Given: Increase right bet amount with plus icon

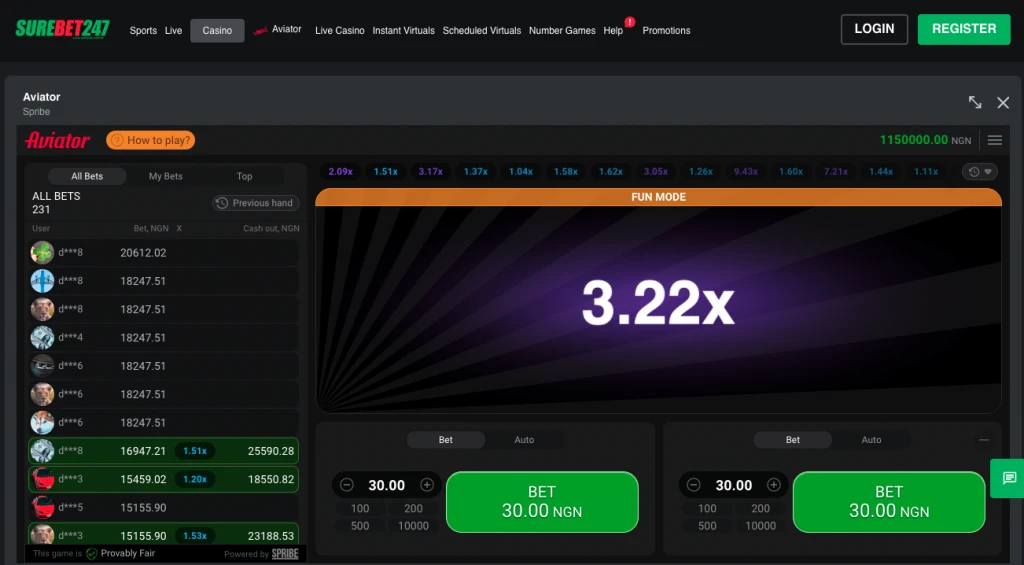Looking at the screenshot, I should click(774, 485).
